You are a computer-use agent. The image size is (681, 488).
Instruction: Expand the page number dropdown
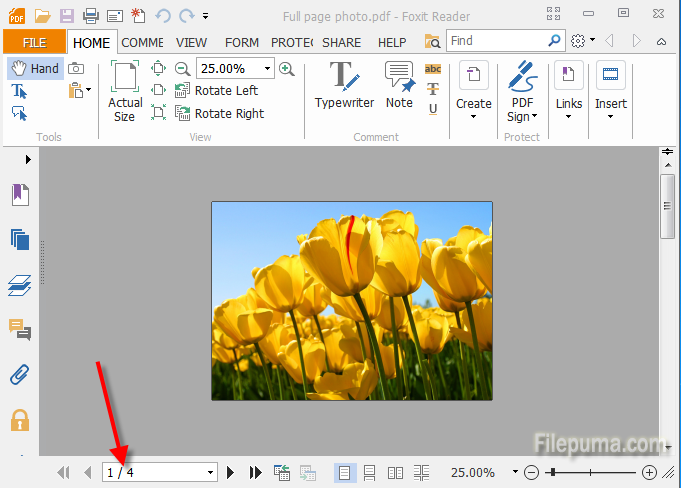210,472
